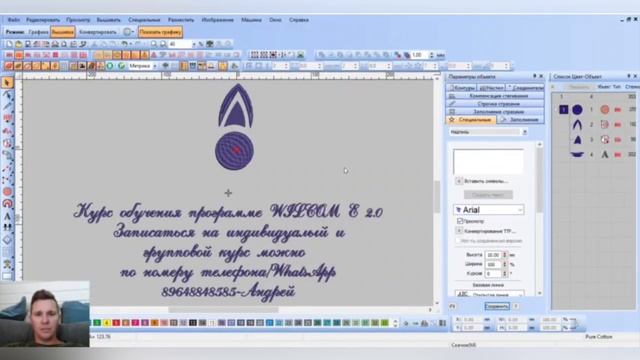Screen dimensions: 640x360
Task: Choose green color 1 in the palette
Action: 97,323
